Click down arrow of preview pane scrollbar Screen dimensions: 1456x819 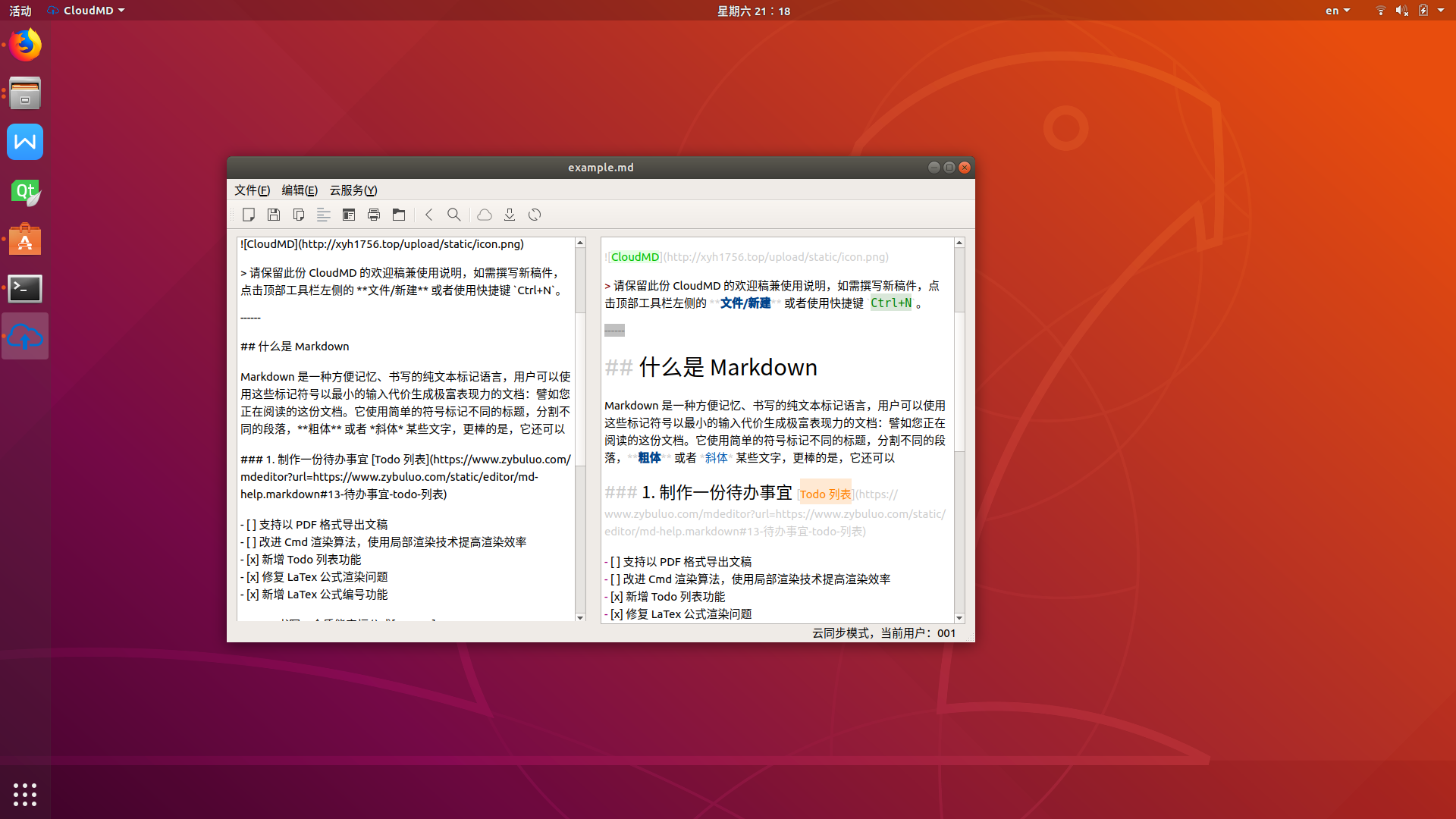point(959,618)
